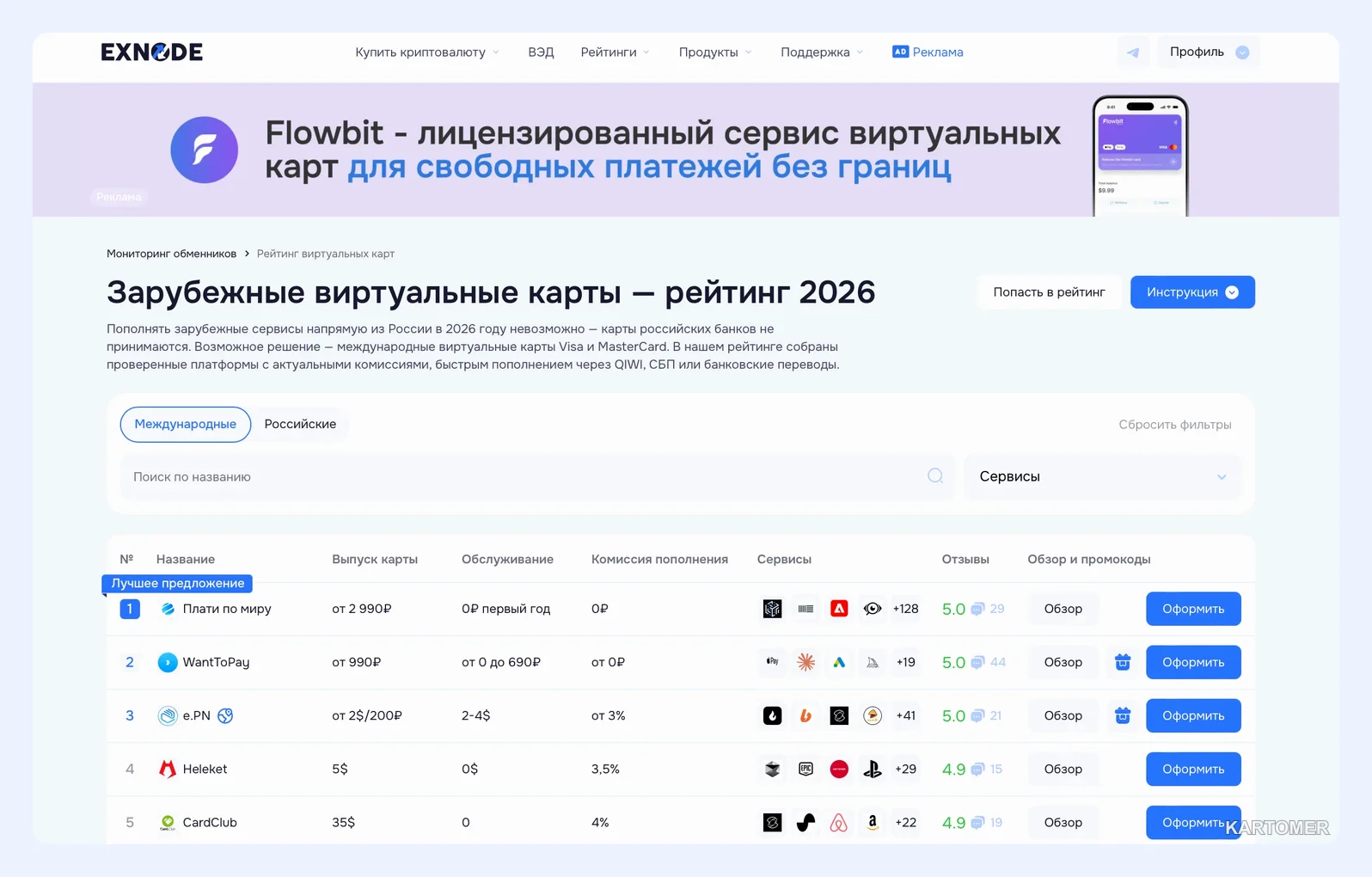Image resolution: width=1372 pixels, height=877 pixels.
Task: Click the Мониторинг обменников breadcrumb
Action: (x=171, y=254)
